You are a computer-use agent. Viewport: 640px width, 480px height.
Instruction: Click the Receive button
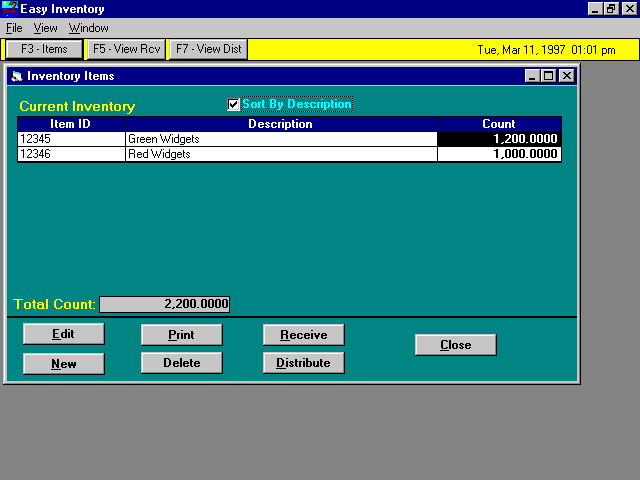pyautogui.click(x=303, y=335)
